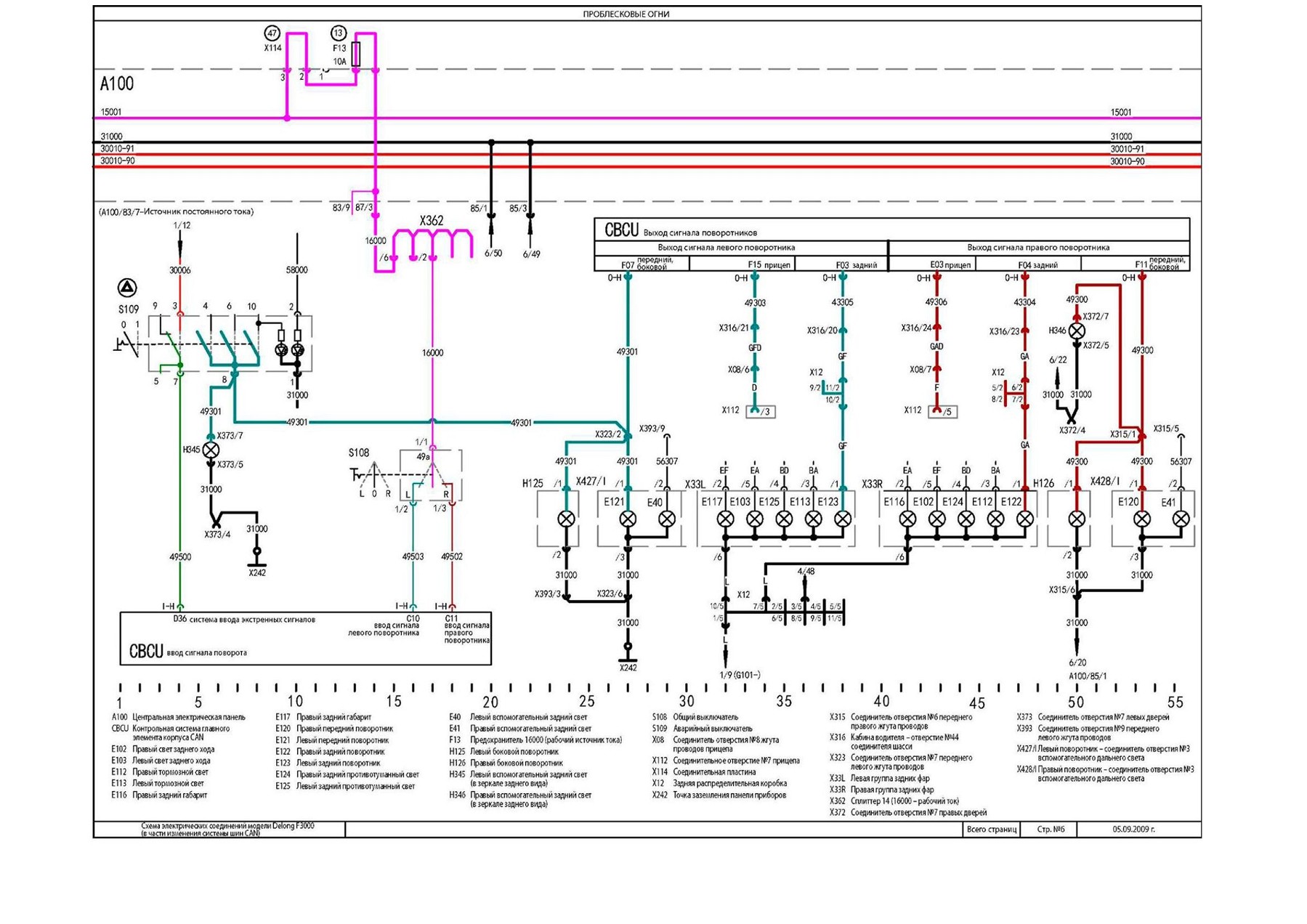Click wire number 49303
This screenshot has width=1307, height=924.
click(x=755, y=303)
